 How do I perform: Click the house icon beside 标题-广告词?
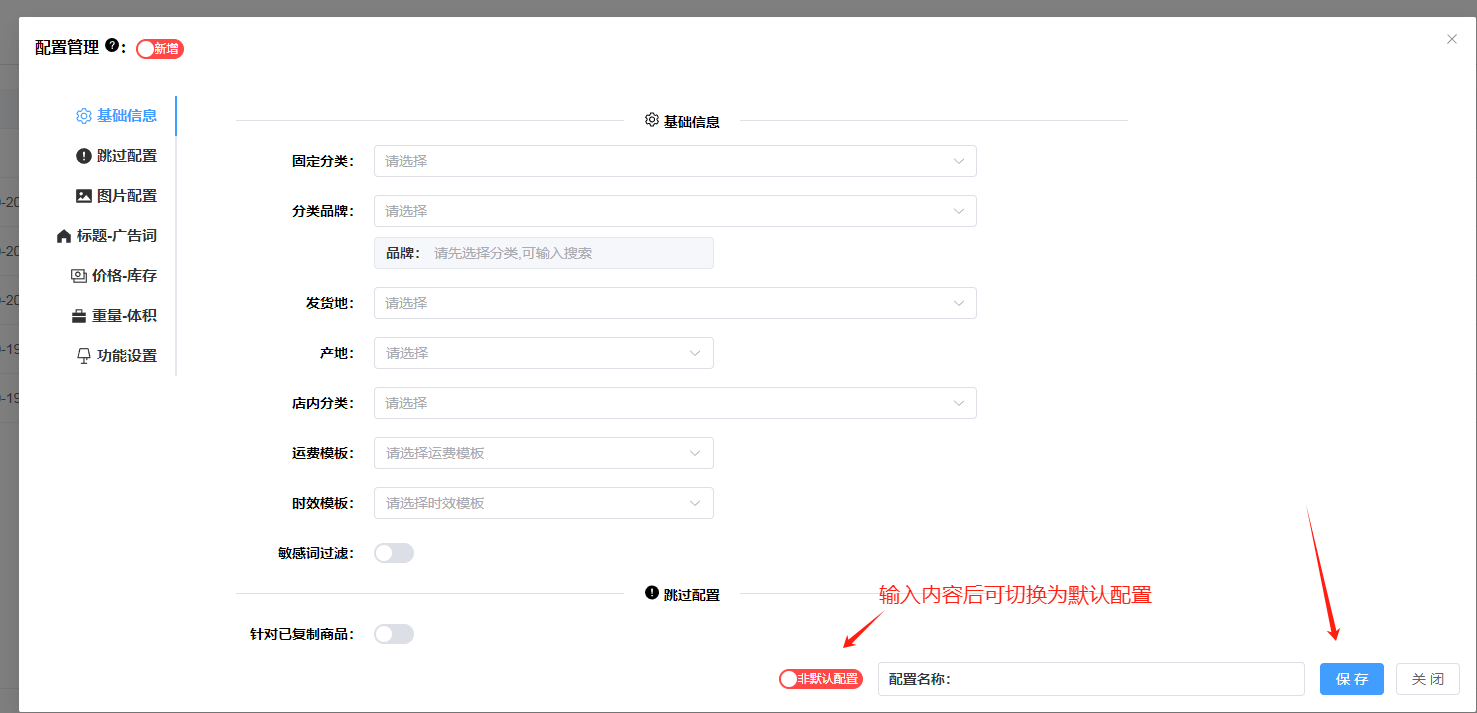click(x=64, y=236)
